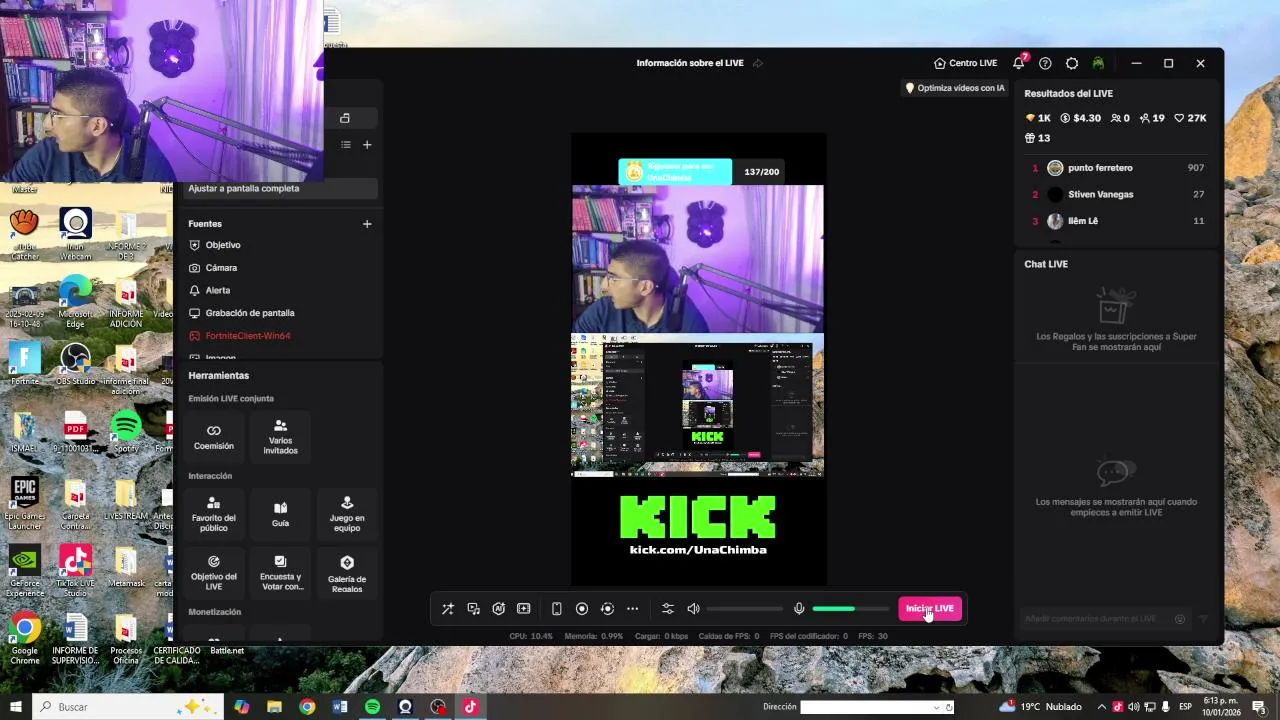Viewport: 1280px width, 720px height.
Task: Open the magic wand effects tool
Action: tap(448, 609)
